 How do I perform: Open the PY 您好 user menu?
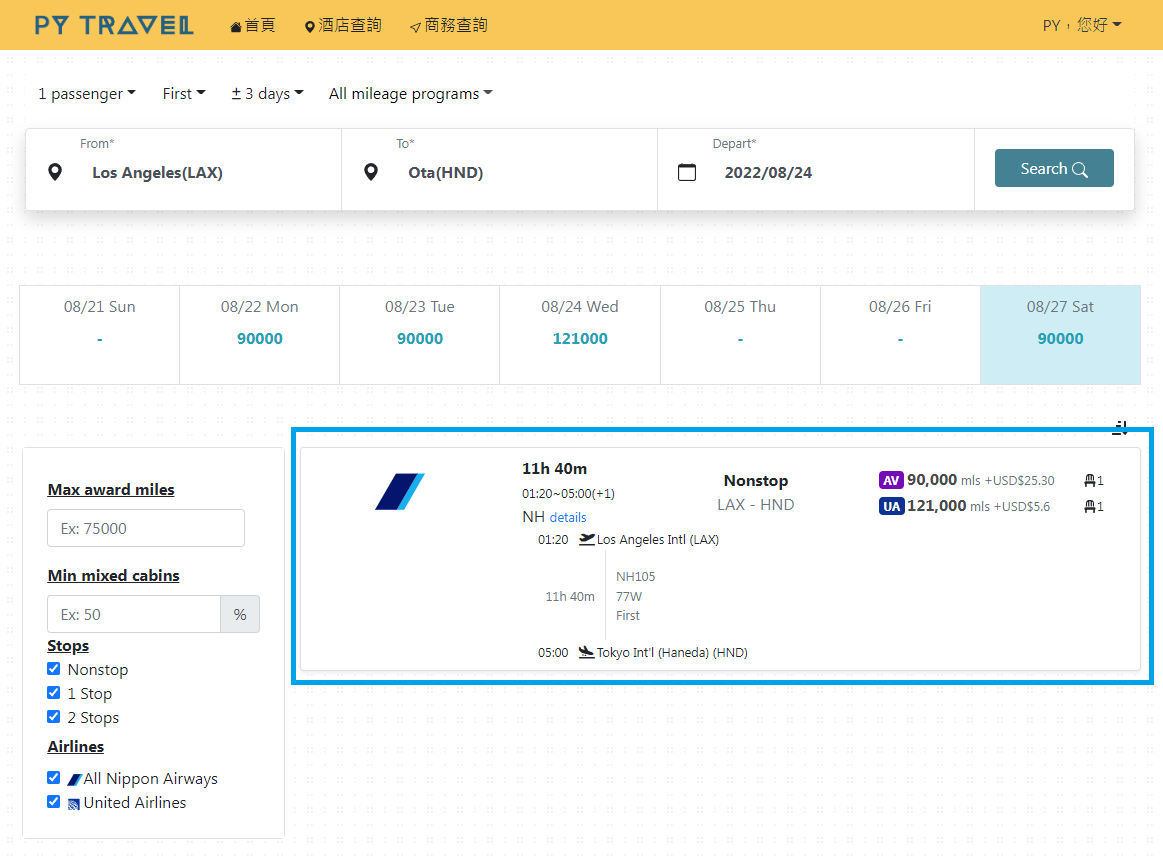click(x=1082, y=25)
